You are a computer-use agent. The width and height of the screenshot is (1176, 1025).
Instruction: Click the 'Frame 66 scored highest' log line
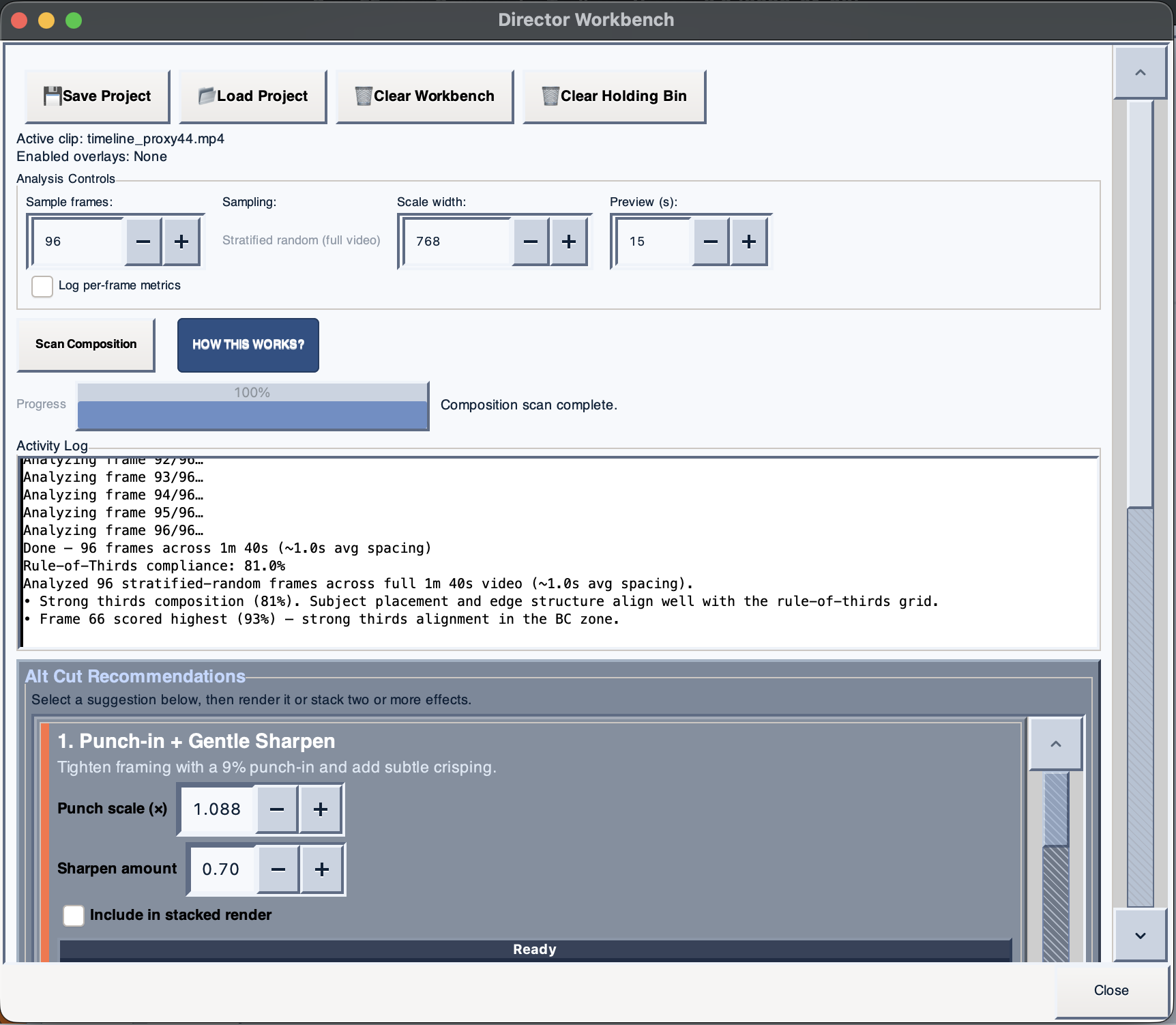321,619
